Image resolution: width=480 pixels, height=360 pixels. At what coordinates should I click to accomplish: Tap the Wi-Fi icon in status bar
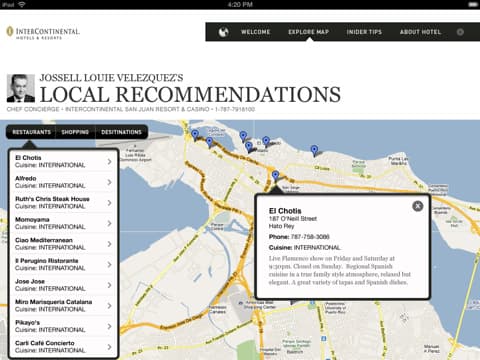[x=23, y=5]
